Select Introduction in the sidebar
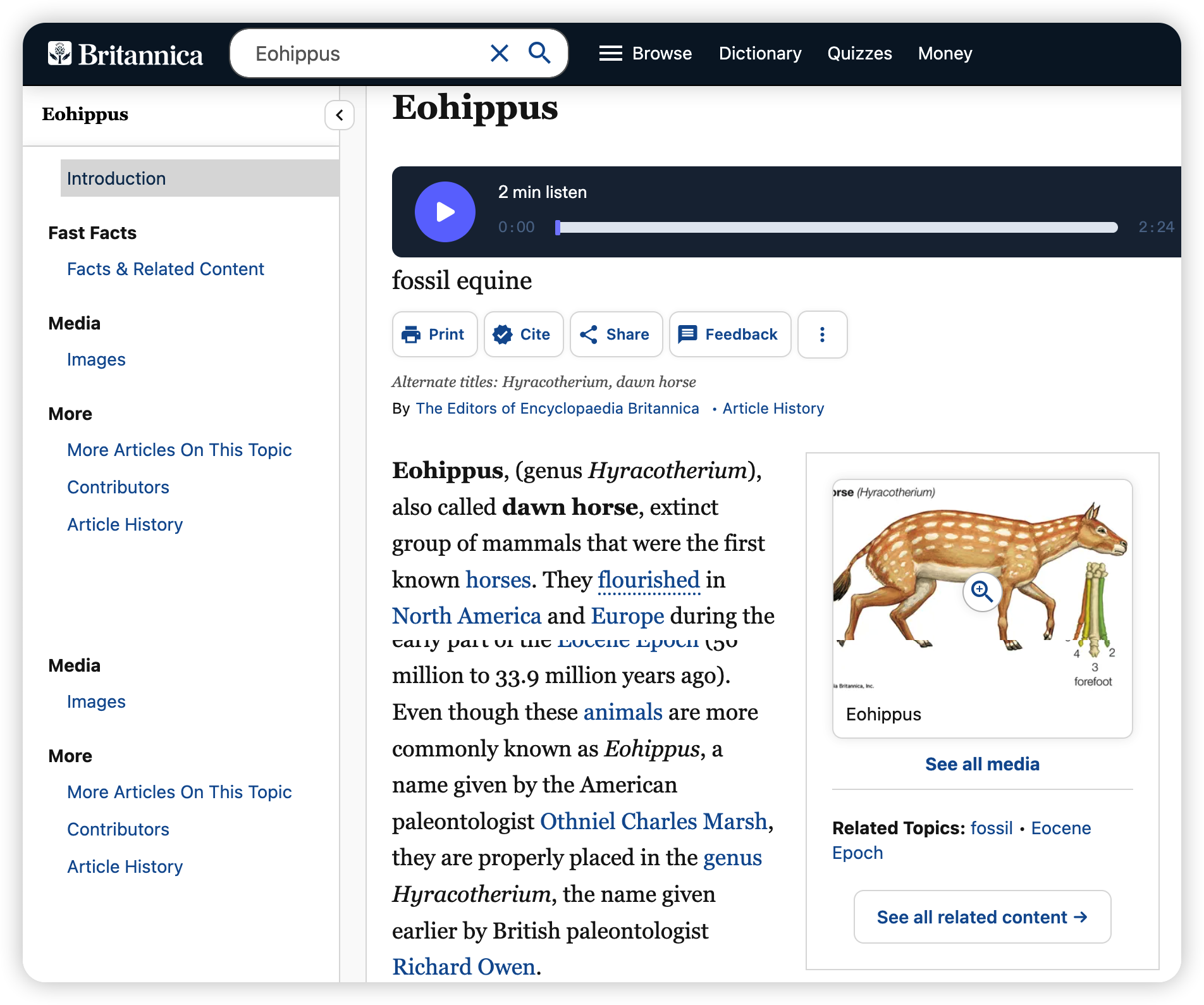Screen dimensions: 1204x1005 pyautogui.click(x=116, y=178)
